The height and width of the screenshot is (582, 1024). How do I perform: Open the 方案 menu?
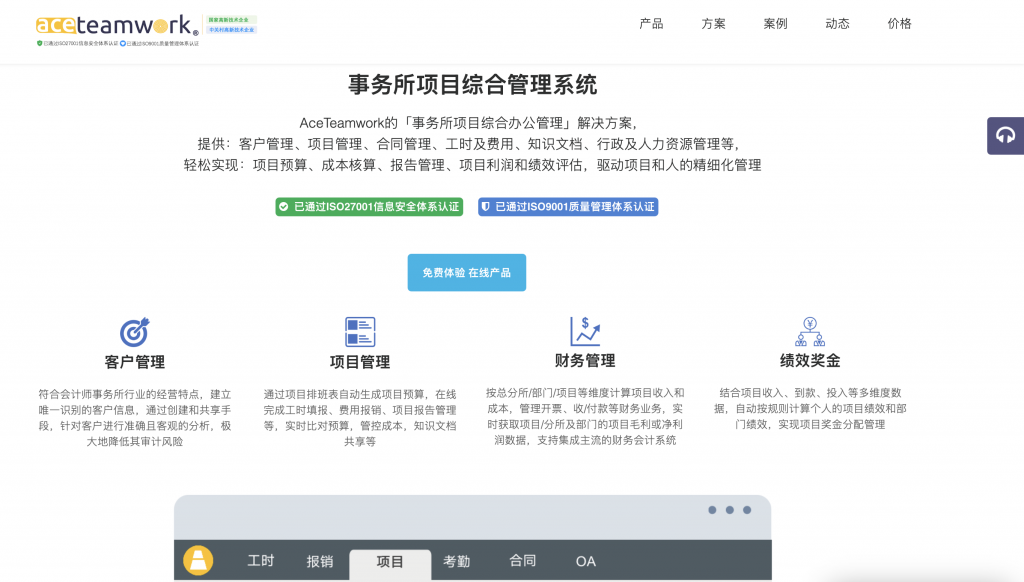[713, 24]
